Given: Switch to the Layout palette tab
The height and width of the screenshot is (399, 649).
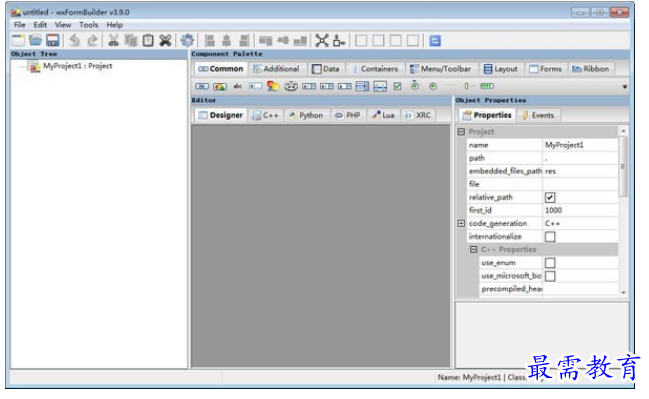Looking at the screenshot, I should 501,69.
